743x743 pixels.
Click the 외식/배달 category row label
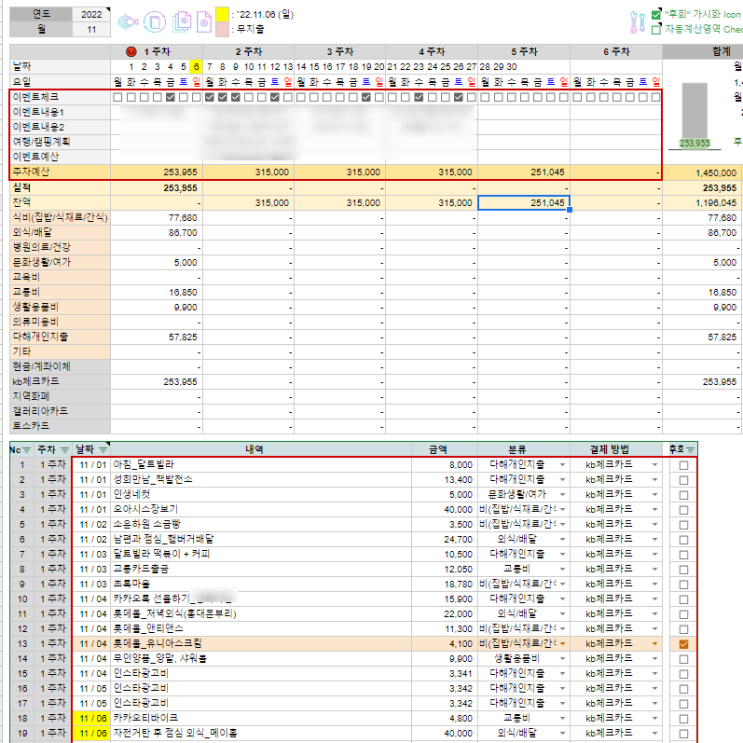click(x=60, y=233)
